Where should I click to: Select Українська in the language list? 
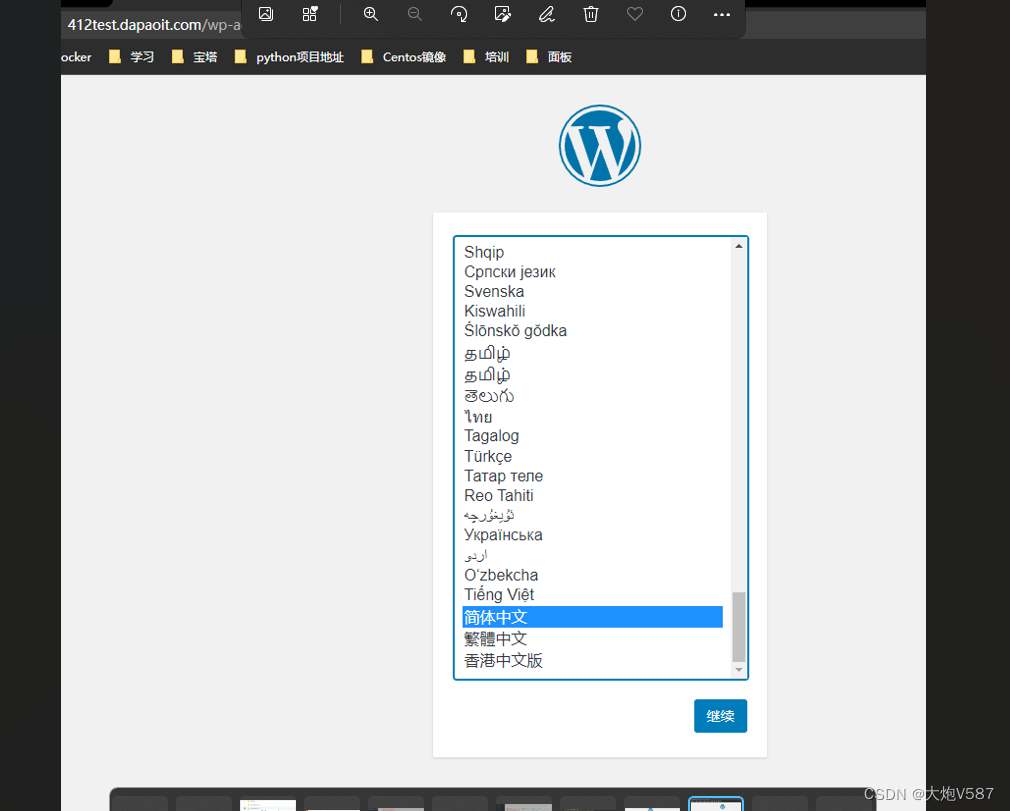pyautogui.click(x=593, y=535)
